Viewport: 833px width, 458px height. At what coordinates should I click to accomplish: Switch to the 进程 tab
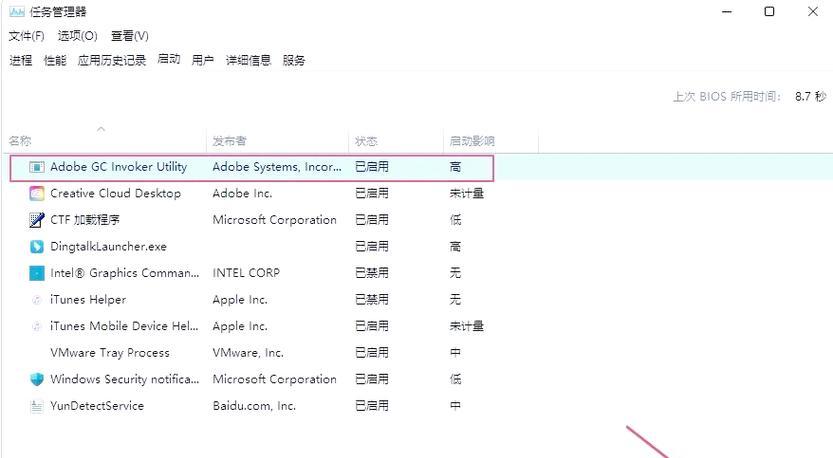pyautogui.click(x=21, y=61)
